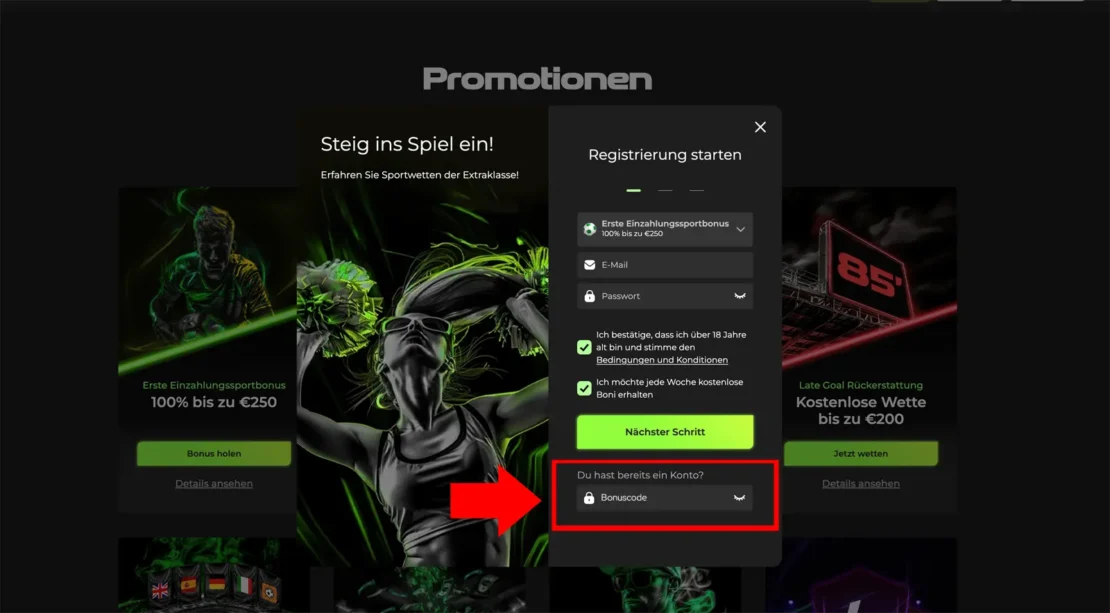Close the registration dialog with X
Viewport: 1110px width, 613px height.
pos(760,127)
